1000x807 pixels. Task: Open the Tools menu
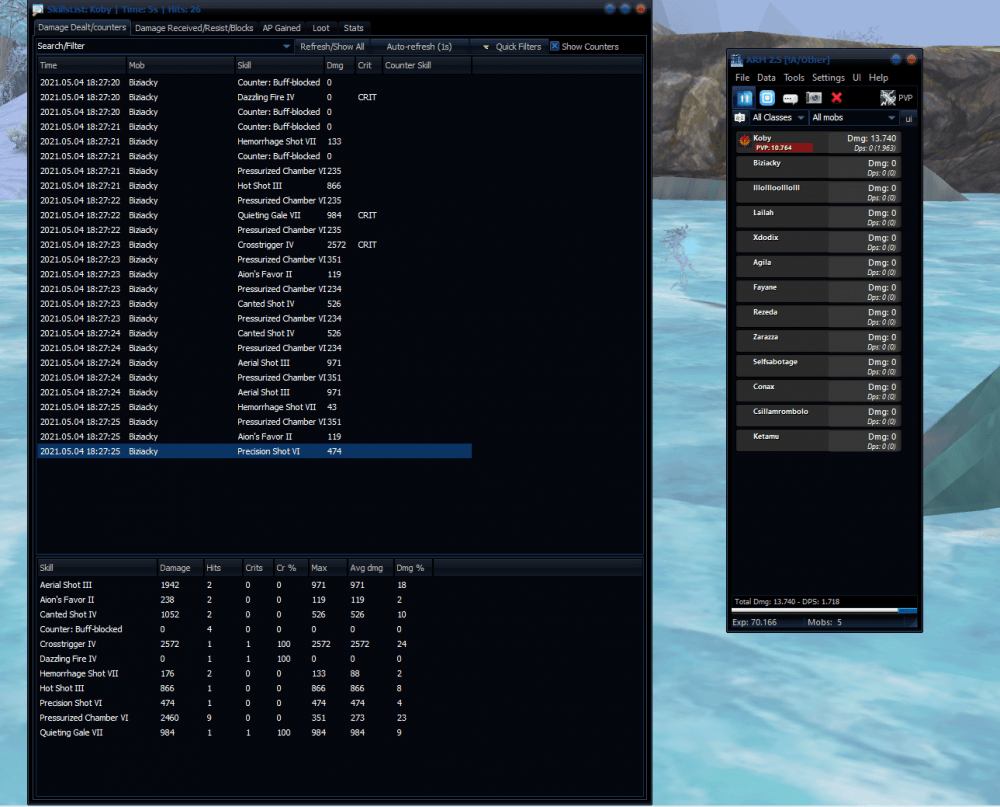(x=793, y=77)
